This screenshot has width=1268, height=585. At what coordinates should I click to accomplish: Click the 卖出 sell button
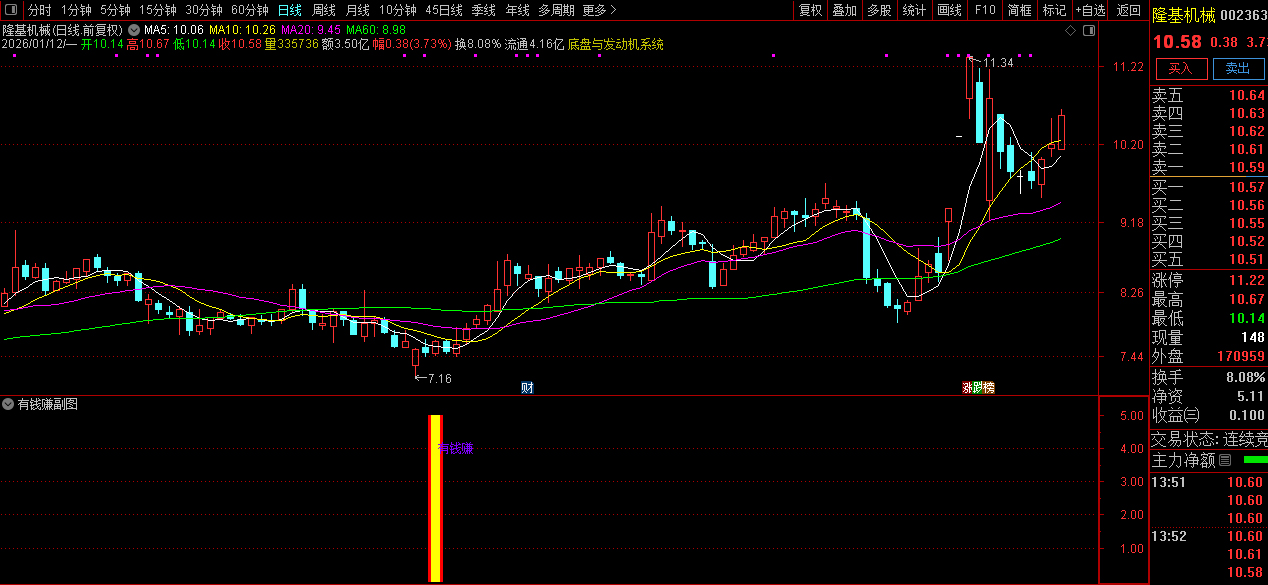coord(1238,68)
